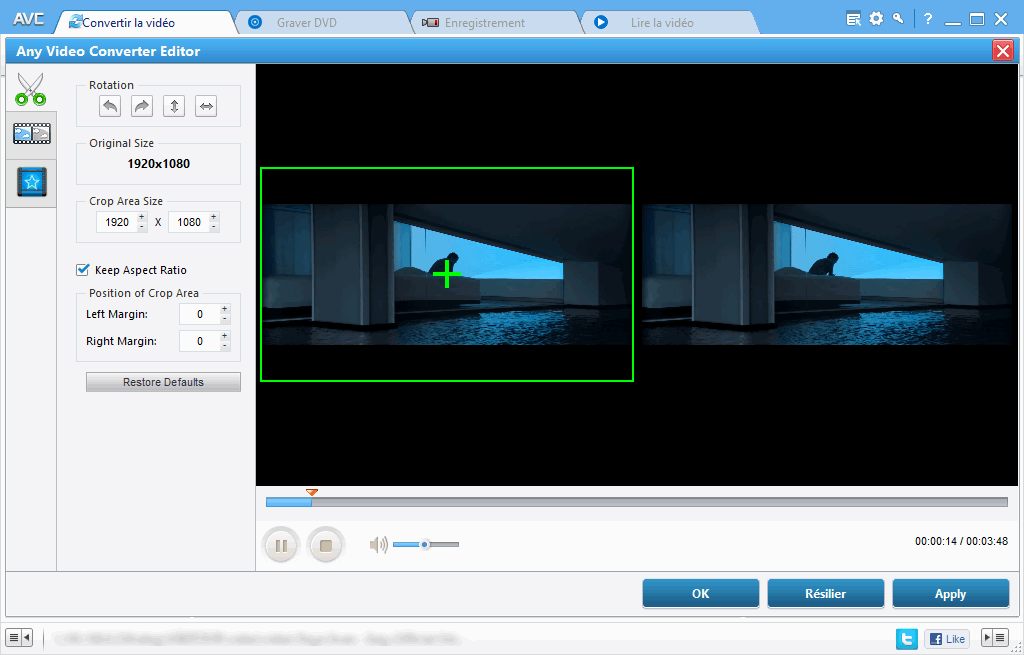Click Restore Defaults button

(x=163, y=382)
